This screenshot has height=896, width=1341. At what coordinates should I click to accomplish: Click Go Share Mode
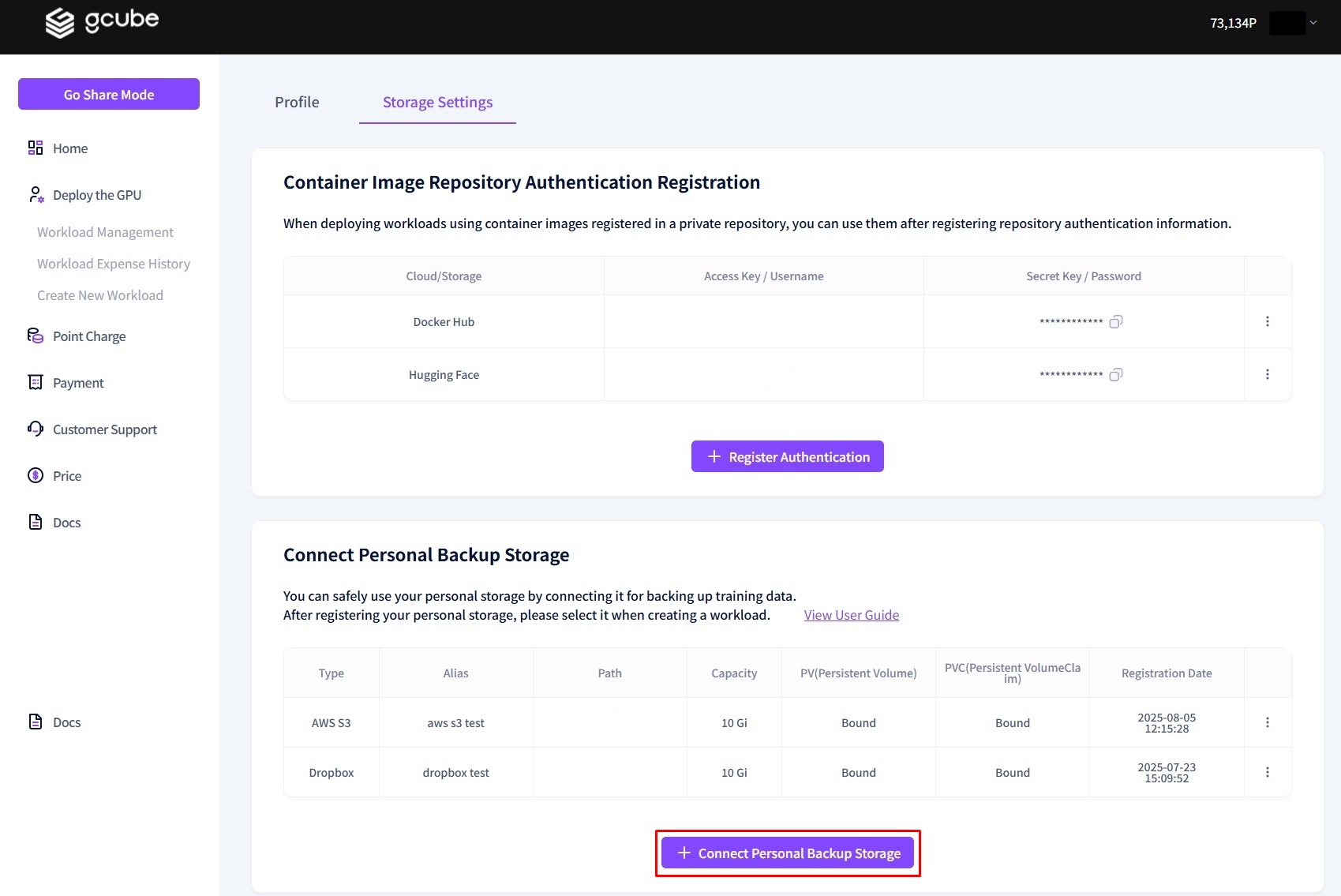108,94
